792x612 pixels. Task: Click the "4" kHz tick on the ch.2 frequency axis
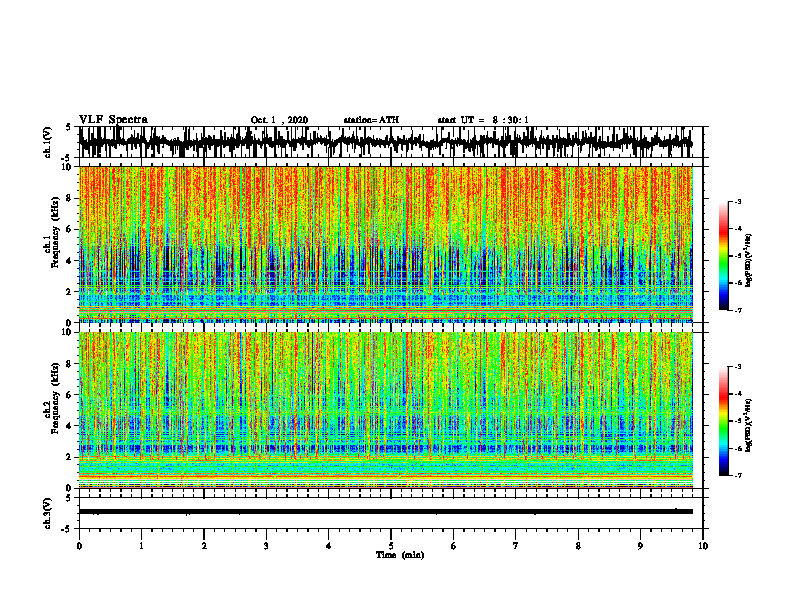70,426
